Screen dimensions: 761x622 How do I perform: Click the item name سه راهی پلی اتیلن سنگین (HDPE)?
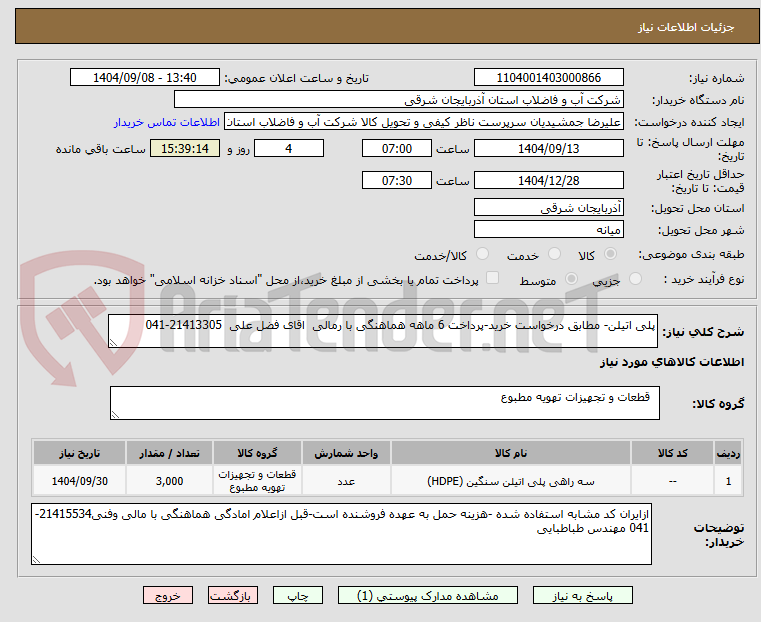[x=511, y=481]
